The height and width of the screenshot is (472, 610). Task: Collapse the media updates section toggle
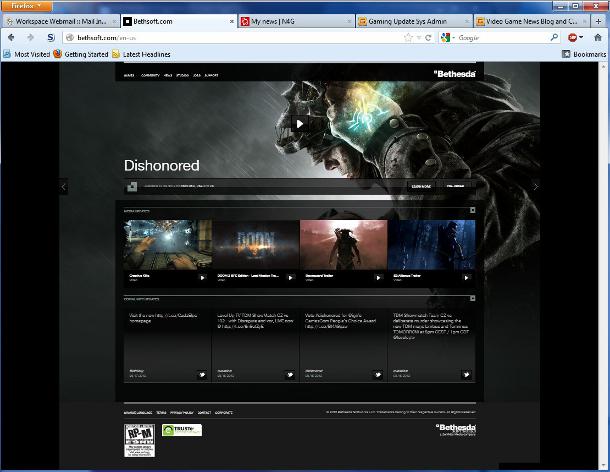[472, 210]
